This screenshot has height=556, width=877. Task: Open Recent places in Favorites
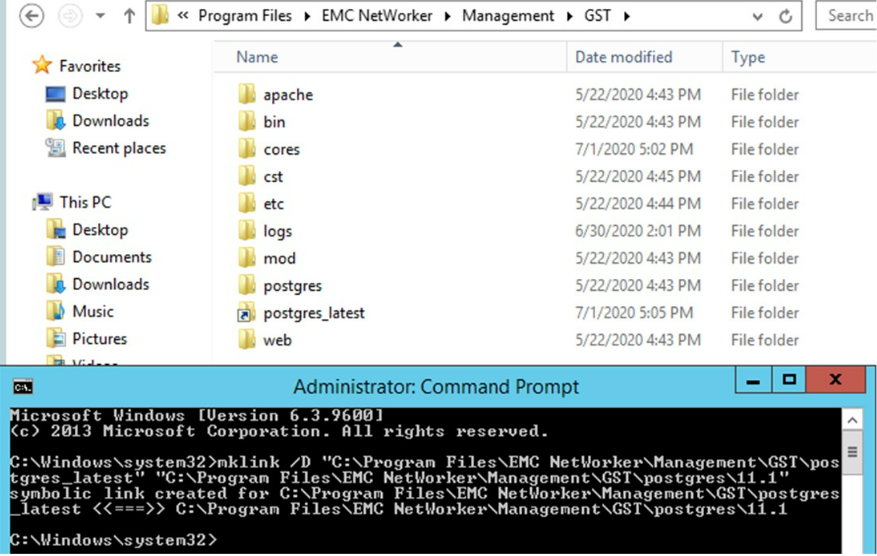click(118, 148)
